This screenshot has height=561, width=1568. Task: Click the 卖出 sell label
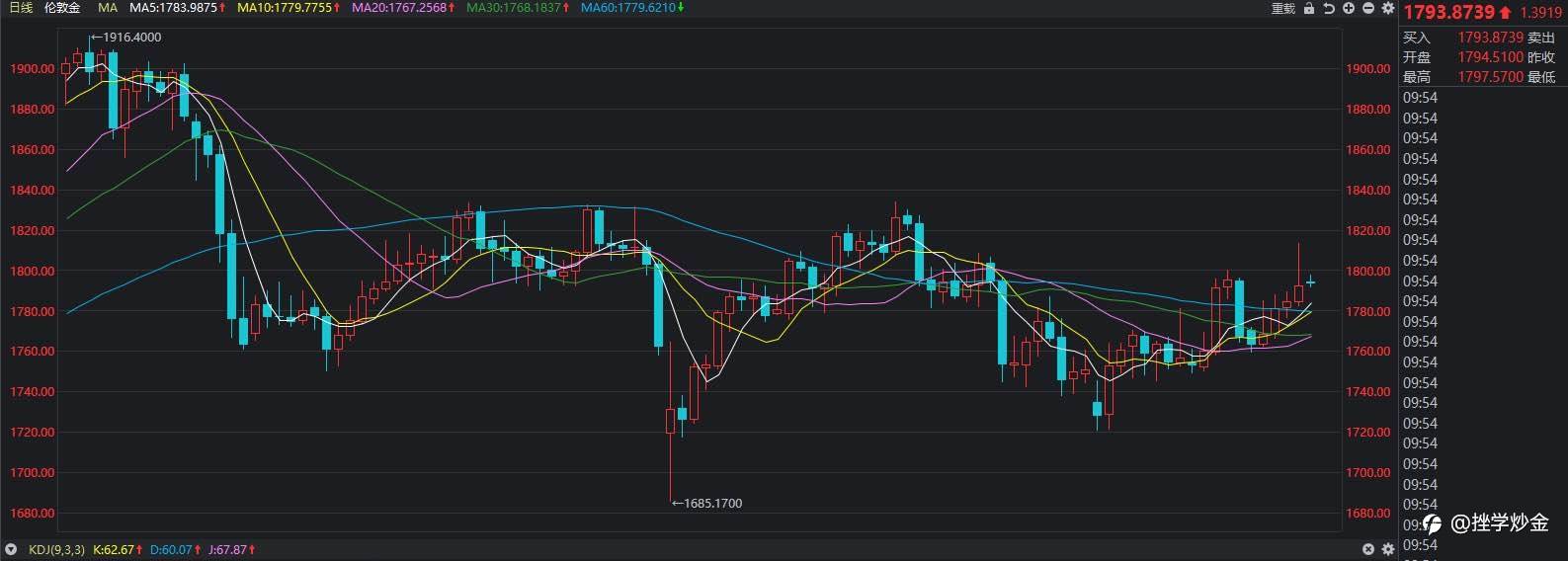click(1541, 38)
